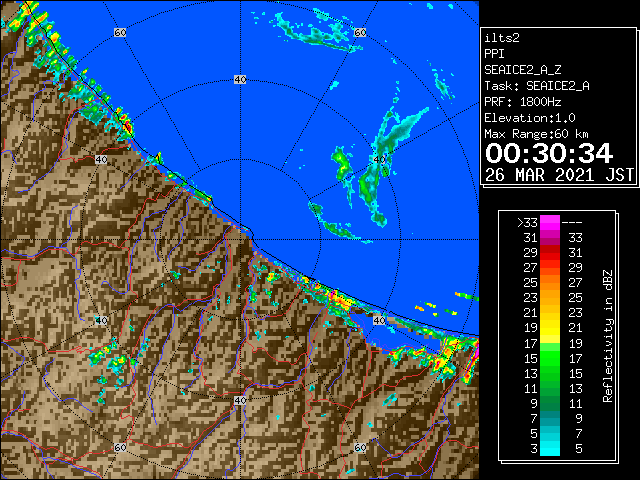Click the 'PRF: 1800Hz' text
The width and height of the screenshot is (640, 480).
pos(523,102)
